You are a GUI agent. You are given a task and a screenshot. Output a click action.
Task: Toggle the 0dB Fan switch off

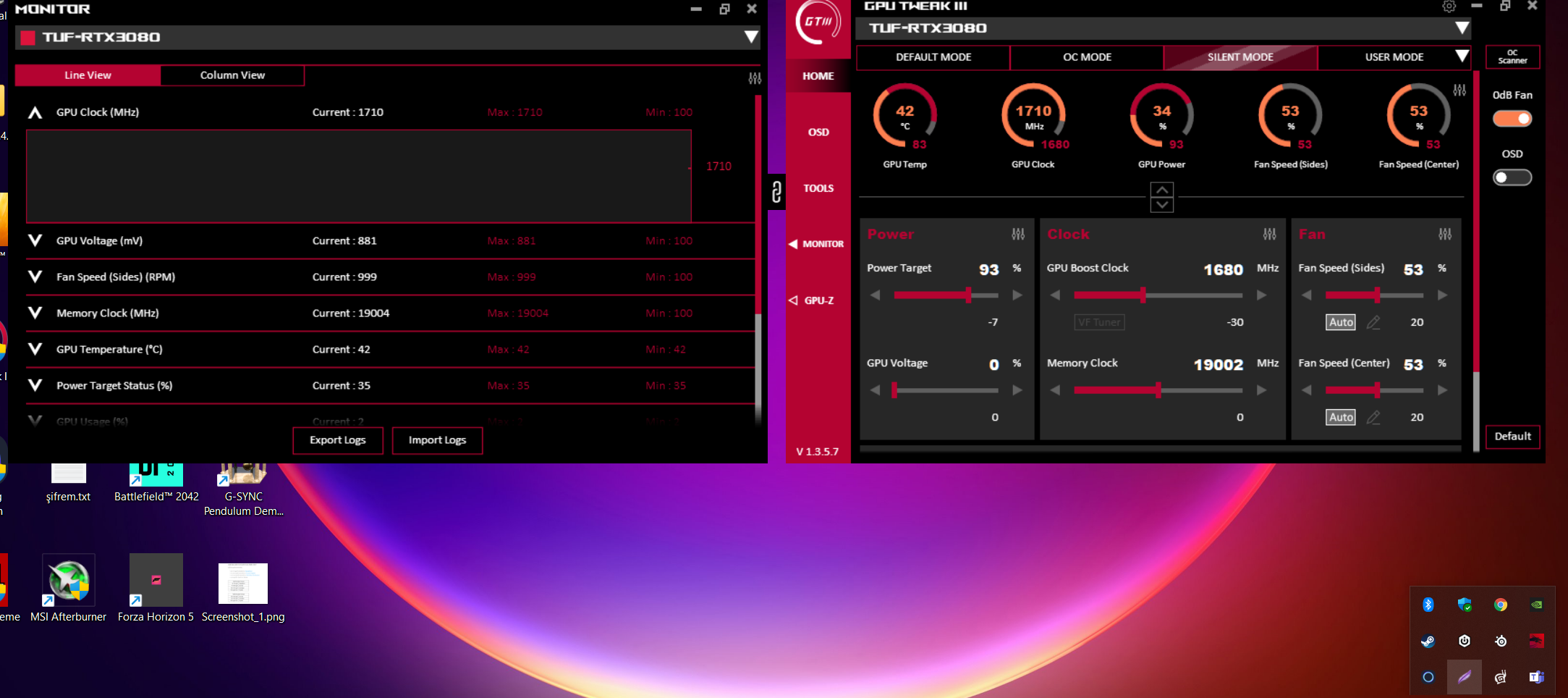click(1512, 119)
